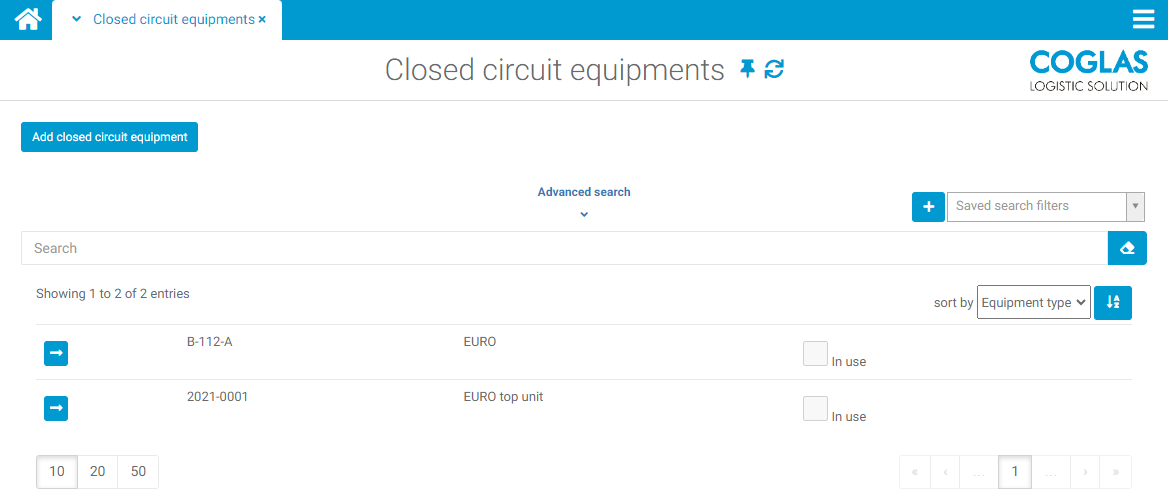Toggle In use for EURO top unit
The width and height of the screenshot is (1168, 499).
(x=815, y=409)
